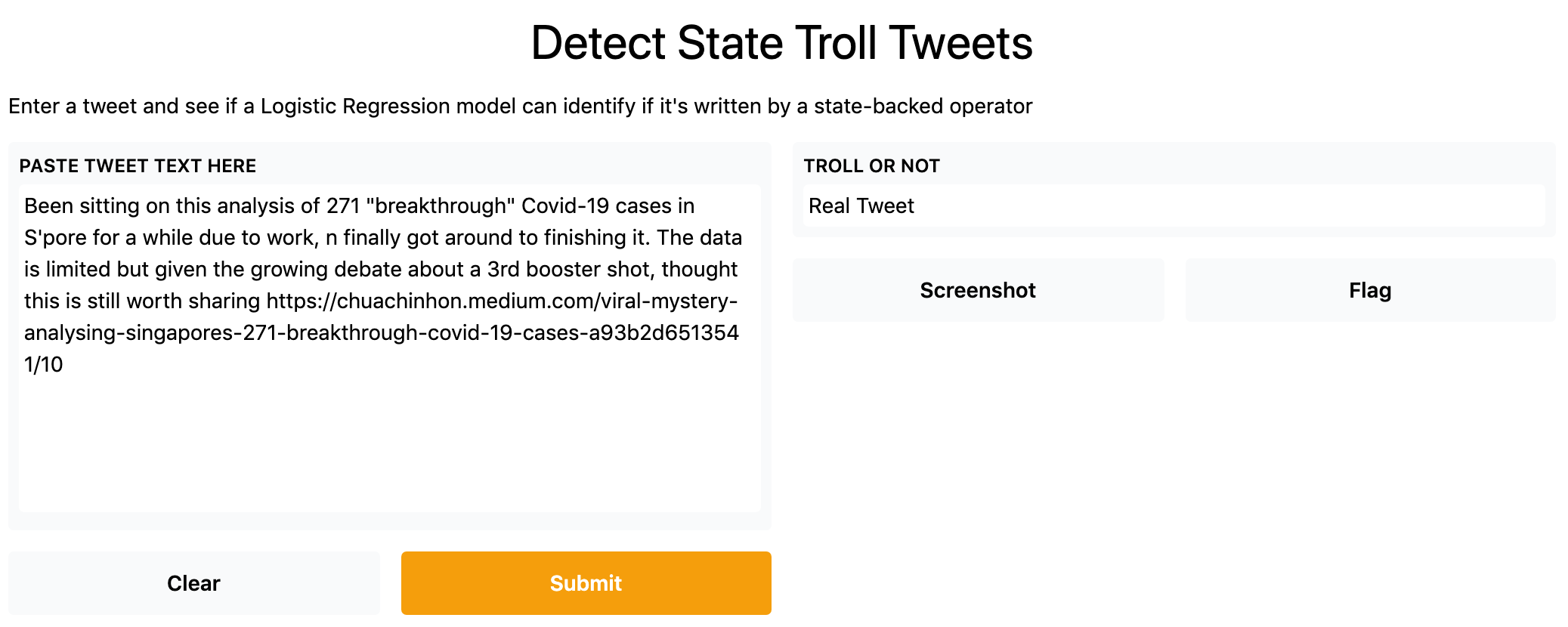Screen dimensions: 1568x627
Task: Click the orange Submit button
Action: point(586,583)
